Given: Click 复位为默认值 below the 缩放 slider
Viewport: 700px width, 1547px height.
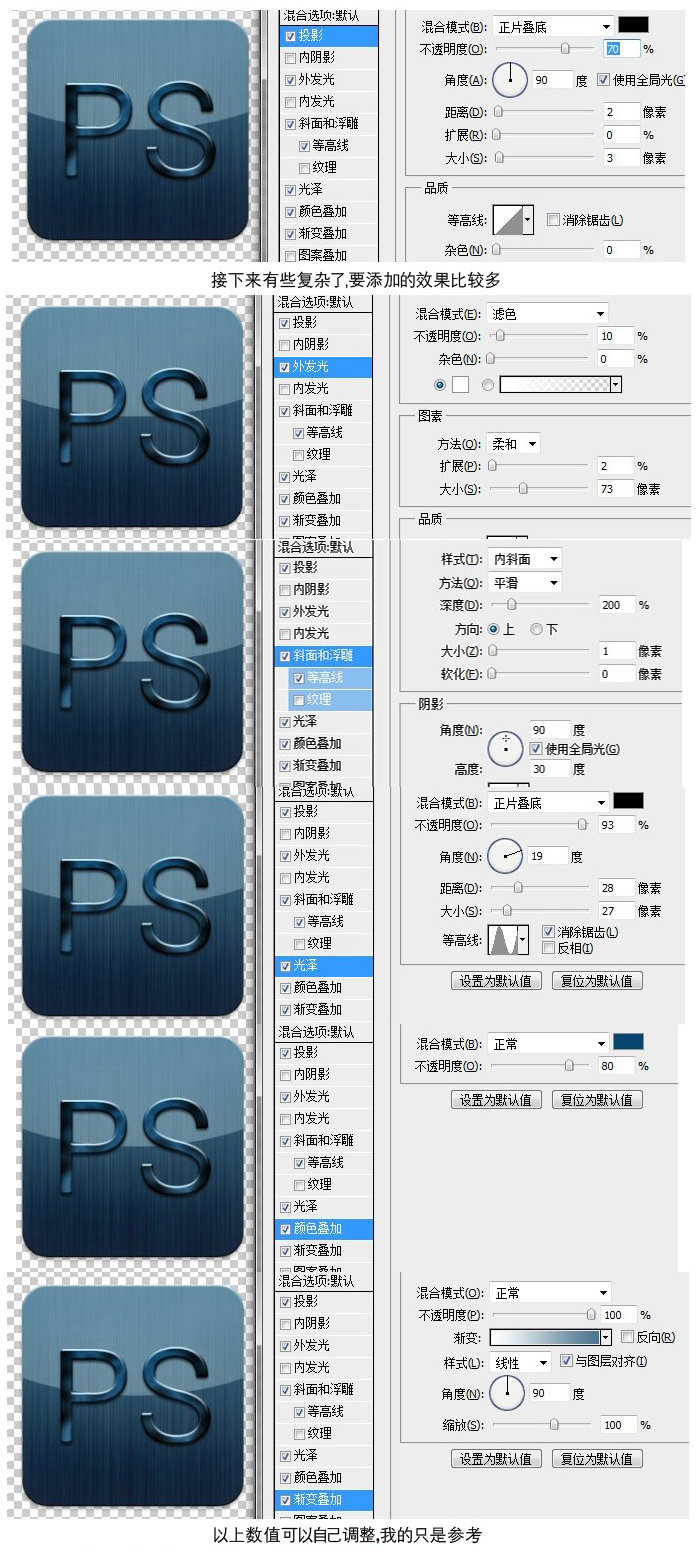Looking at the screenshot, I should 597,1458.
